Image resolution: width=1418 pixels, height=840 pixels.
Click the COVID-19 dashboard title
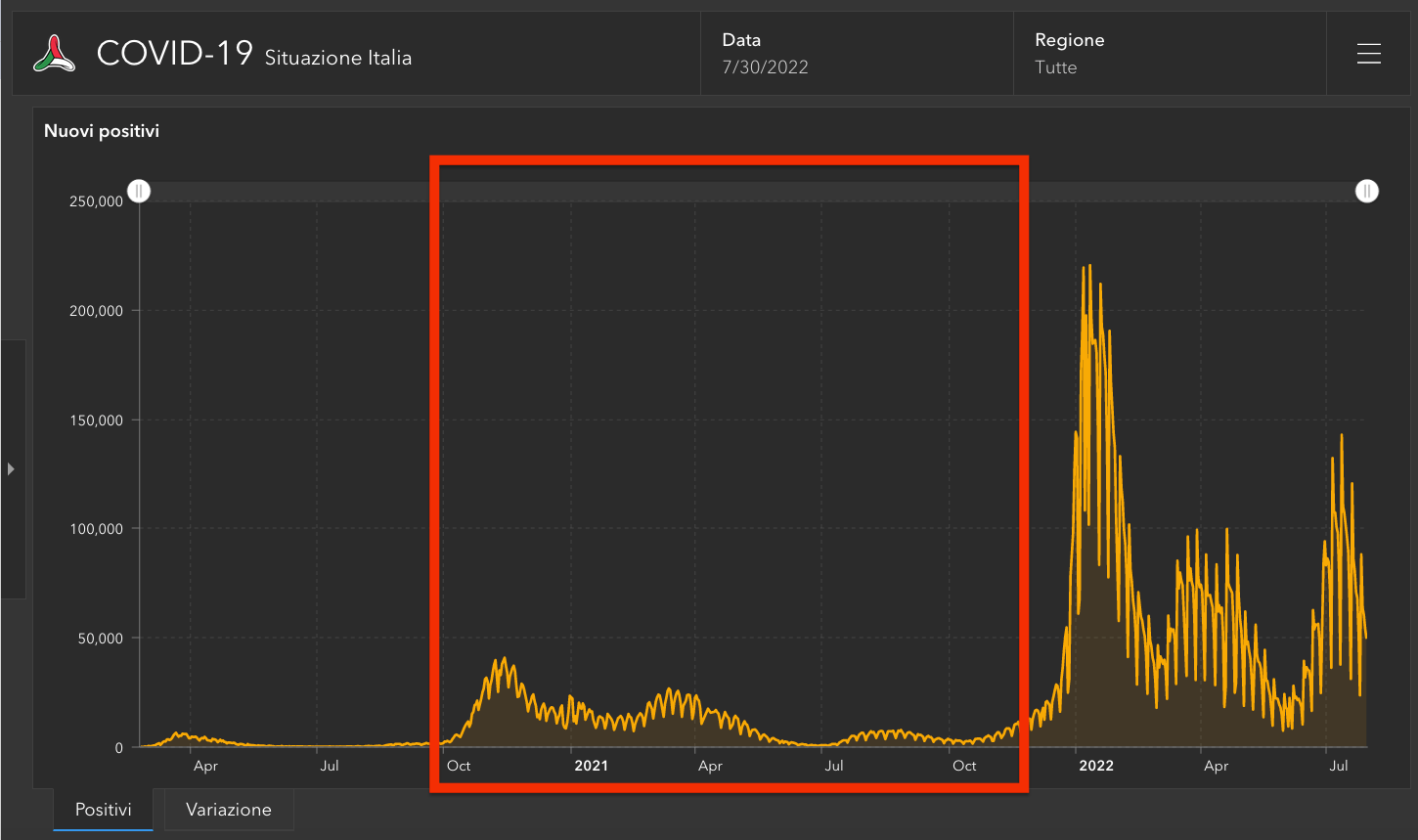point(174,53)
